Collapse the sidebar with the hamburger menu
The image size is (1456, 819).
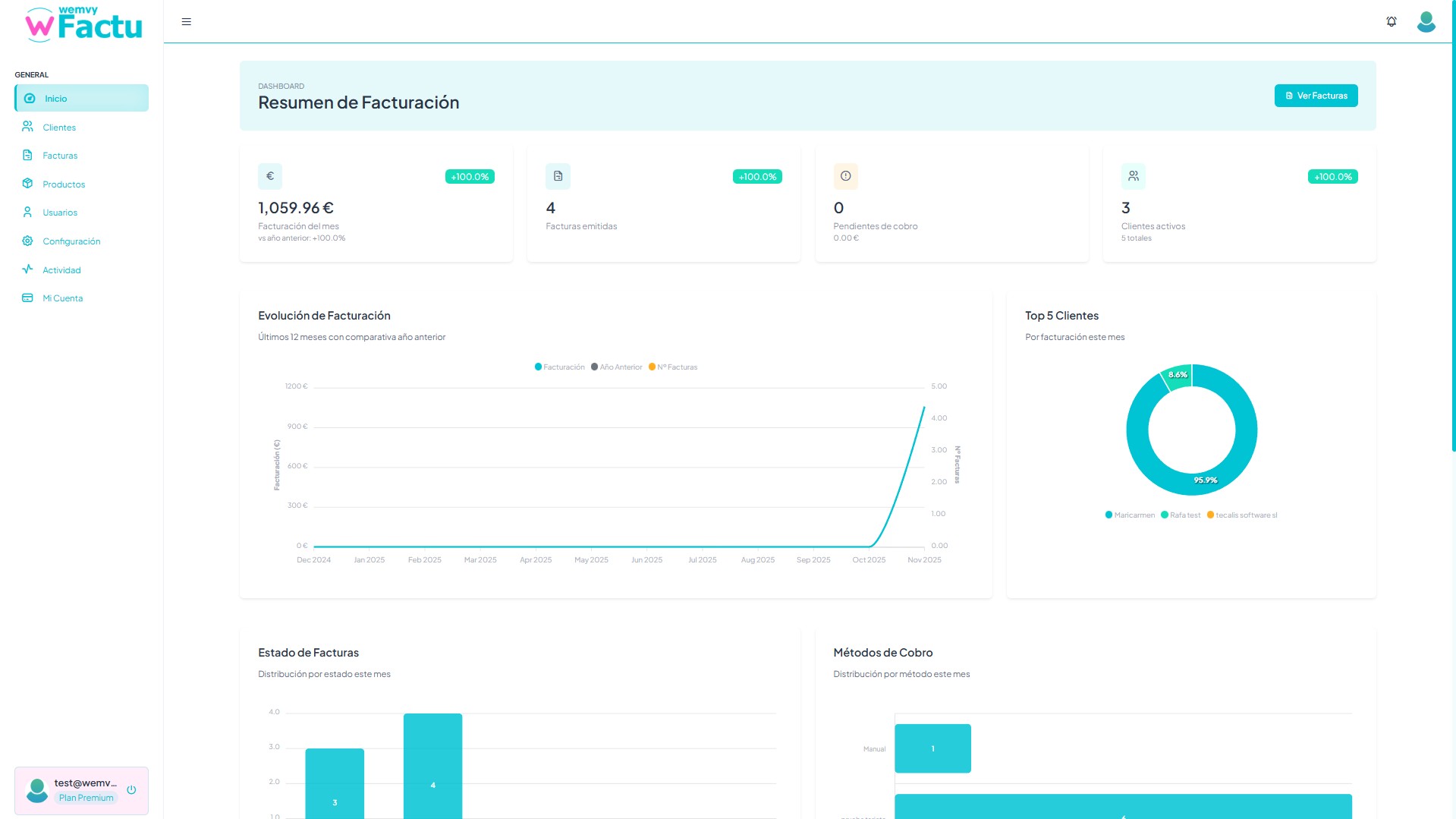tap(186, 21)
